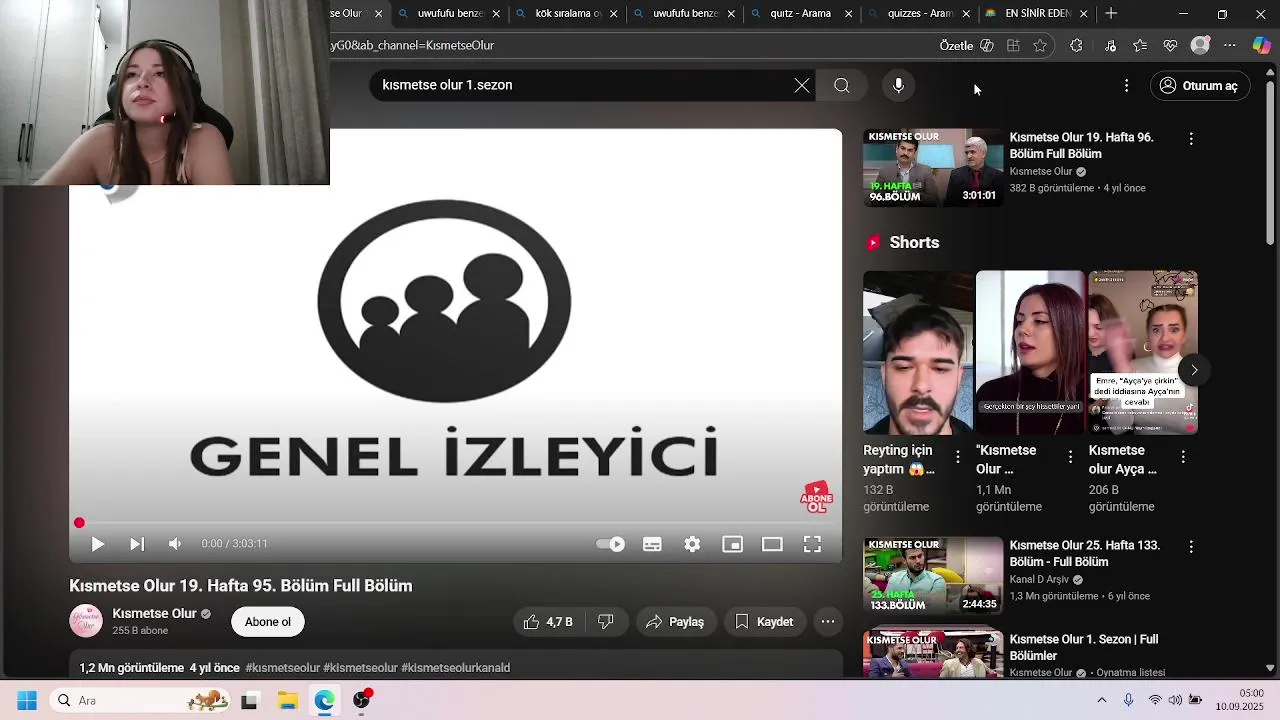Switch to 'quitz - Arama' tab
Viewport: 1280px width, 720px height.
tap(800, 14)
